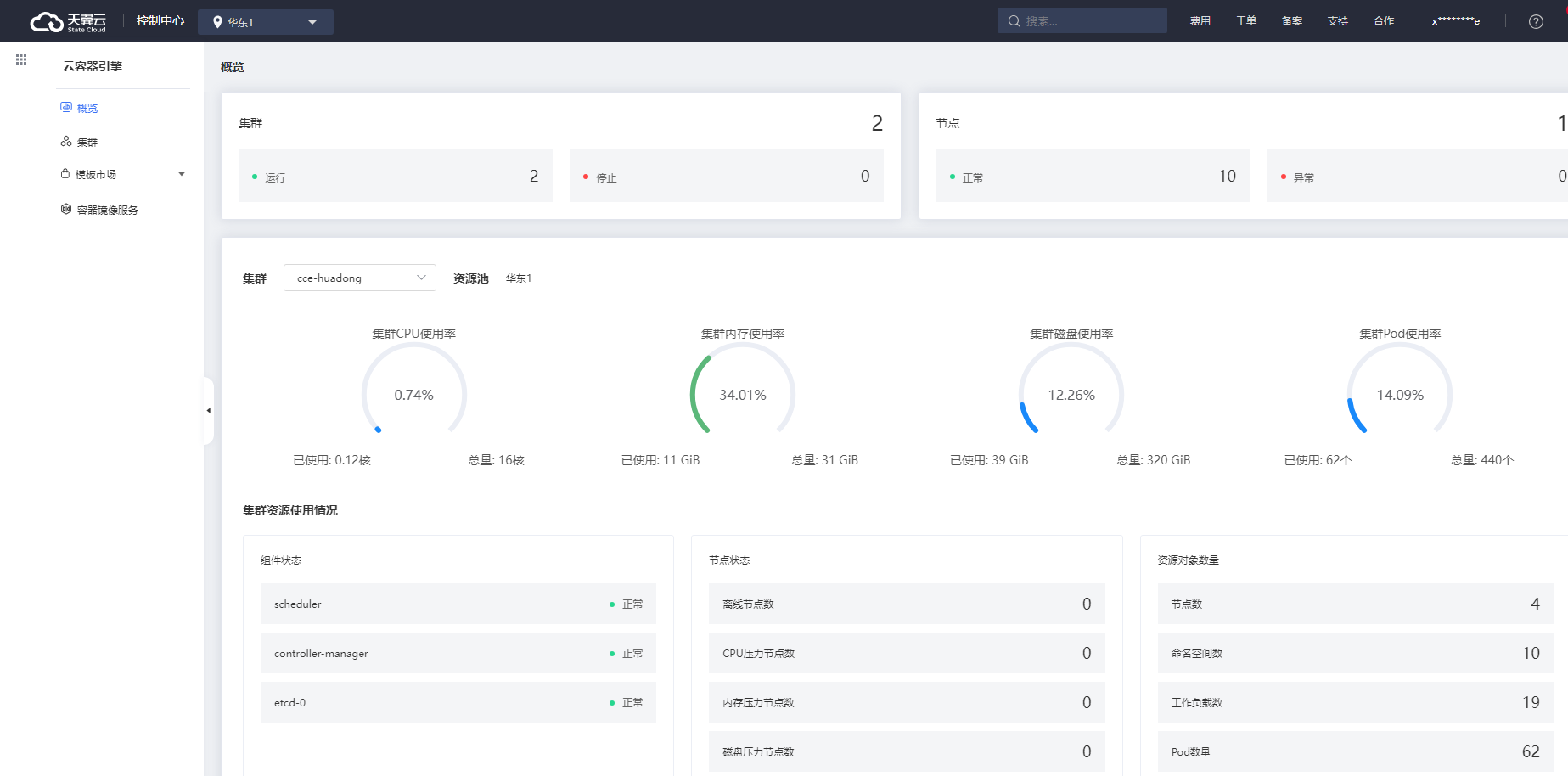This screenshot has height=776, width=1568.
Task: Click the 集群资源使用情况 heading
Action: pyautogui.click(x=290, y=510)
